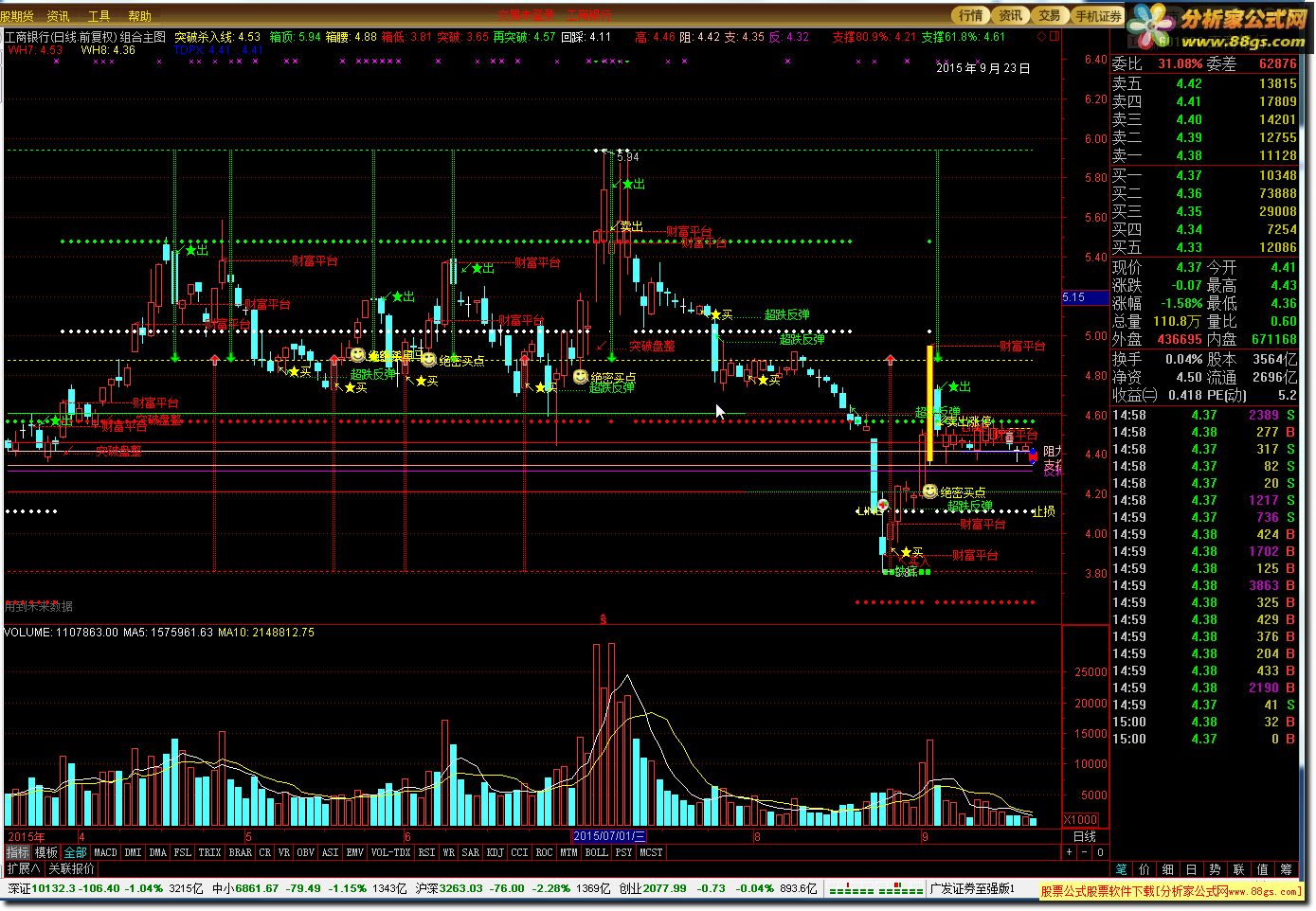Switch to the MACD indicator
The width and height of the screenshot is (1316, 911).
coord(105,852)
